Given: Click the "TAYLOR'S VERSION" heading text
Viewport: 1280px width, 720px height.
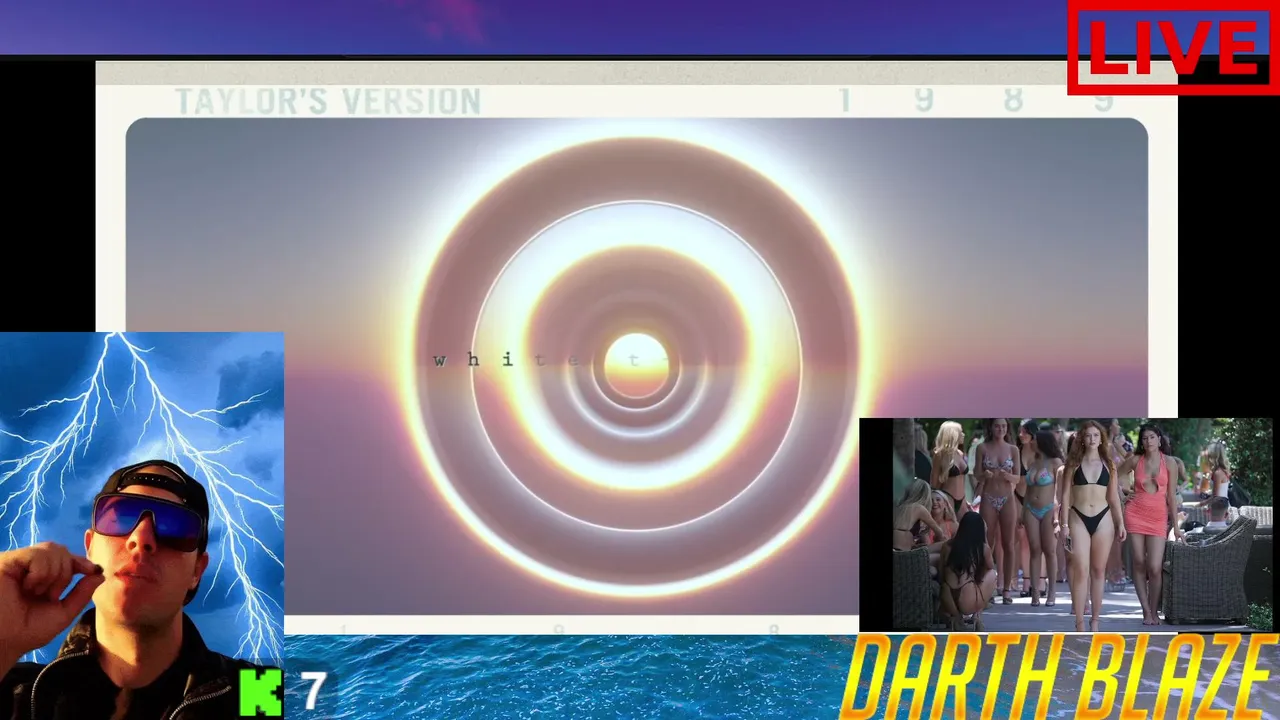Looking at the screenshot, I should click(x=328, y=101).
